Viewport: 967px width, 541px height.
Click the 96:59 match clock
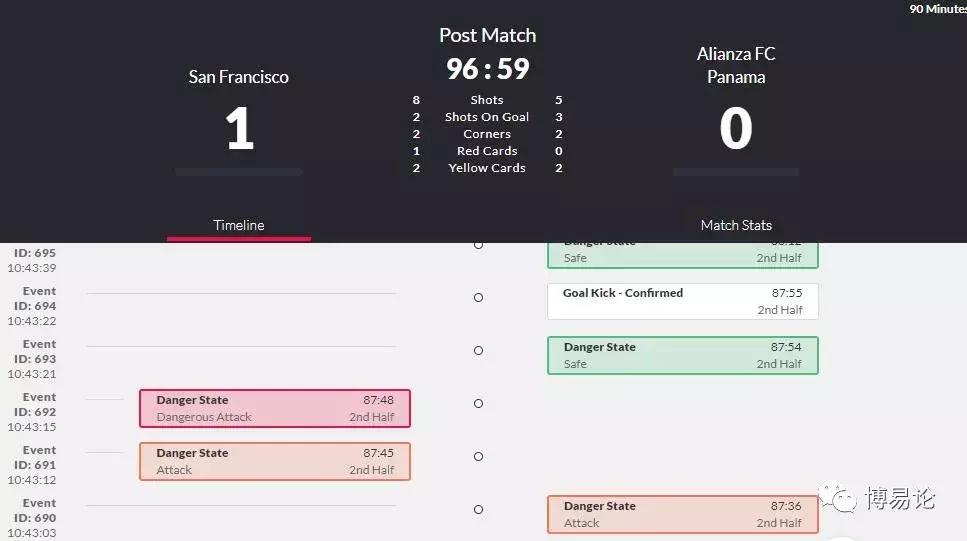click(487, 69)
